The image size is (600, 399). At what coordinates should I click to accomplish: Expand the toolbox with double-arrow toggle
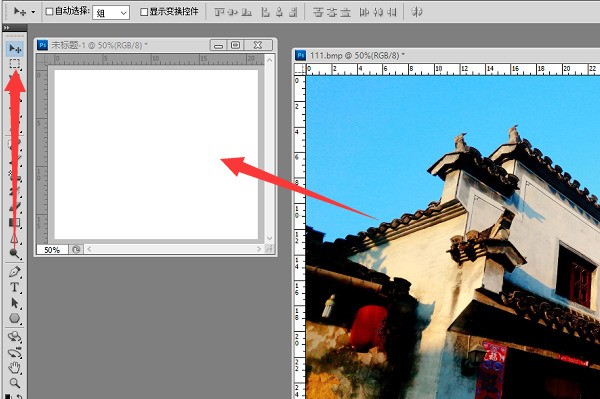click(x=7, y=28)
